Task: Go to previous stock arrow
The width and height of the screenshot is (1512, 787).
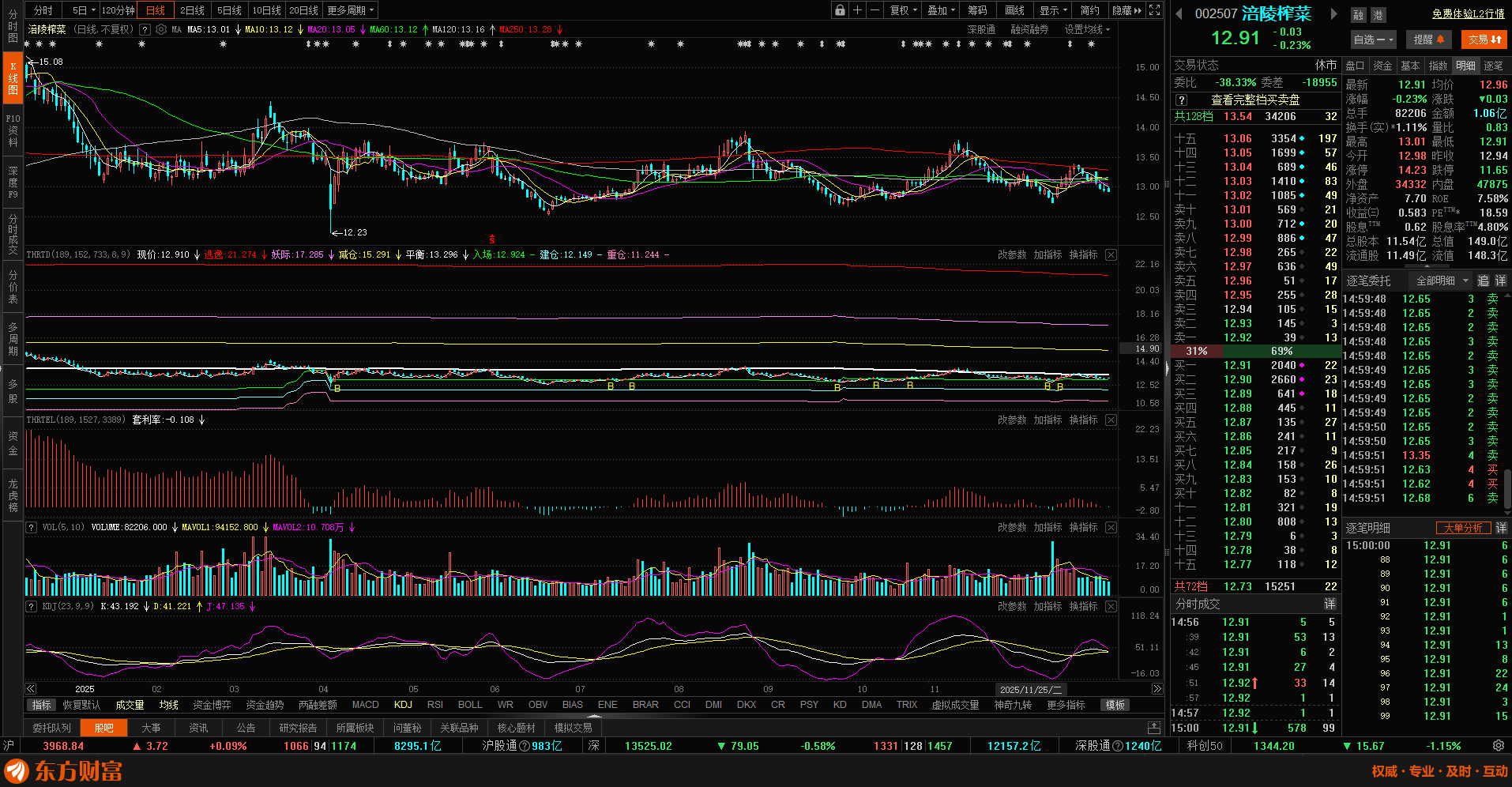Action: point(1179,13)
